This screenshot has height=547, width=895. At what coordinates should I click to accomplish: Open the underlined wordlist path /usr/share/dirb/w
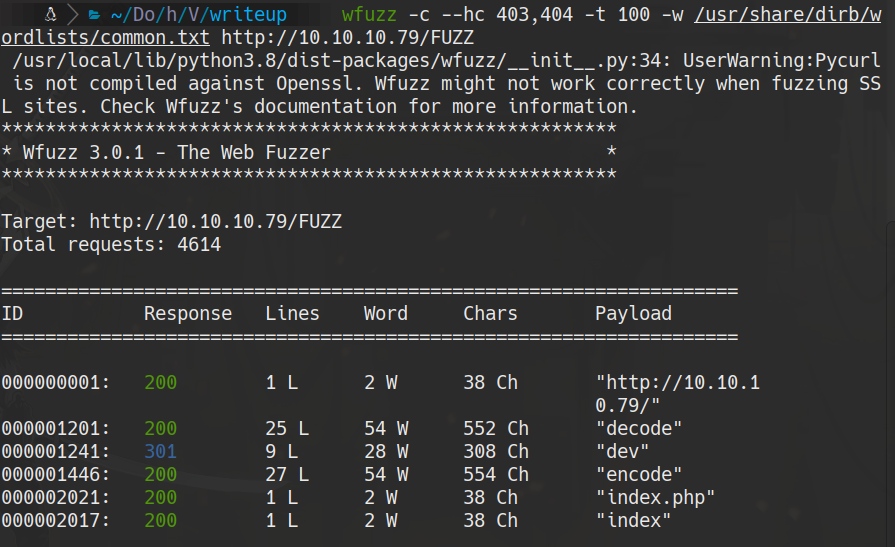click(x=788, y=14)
